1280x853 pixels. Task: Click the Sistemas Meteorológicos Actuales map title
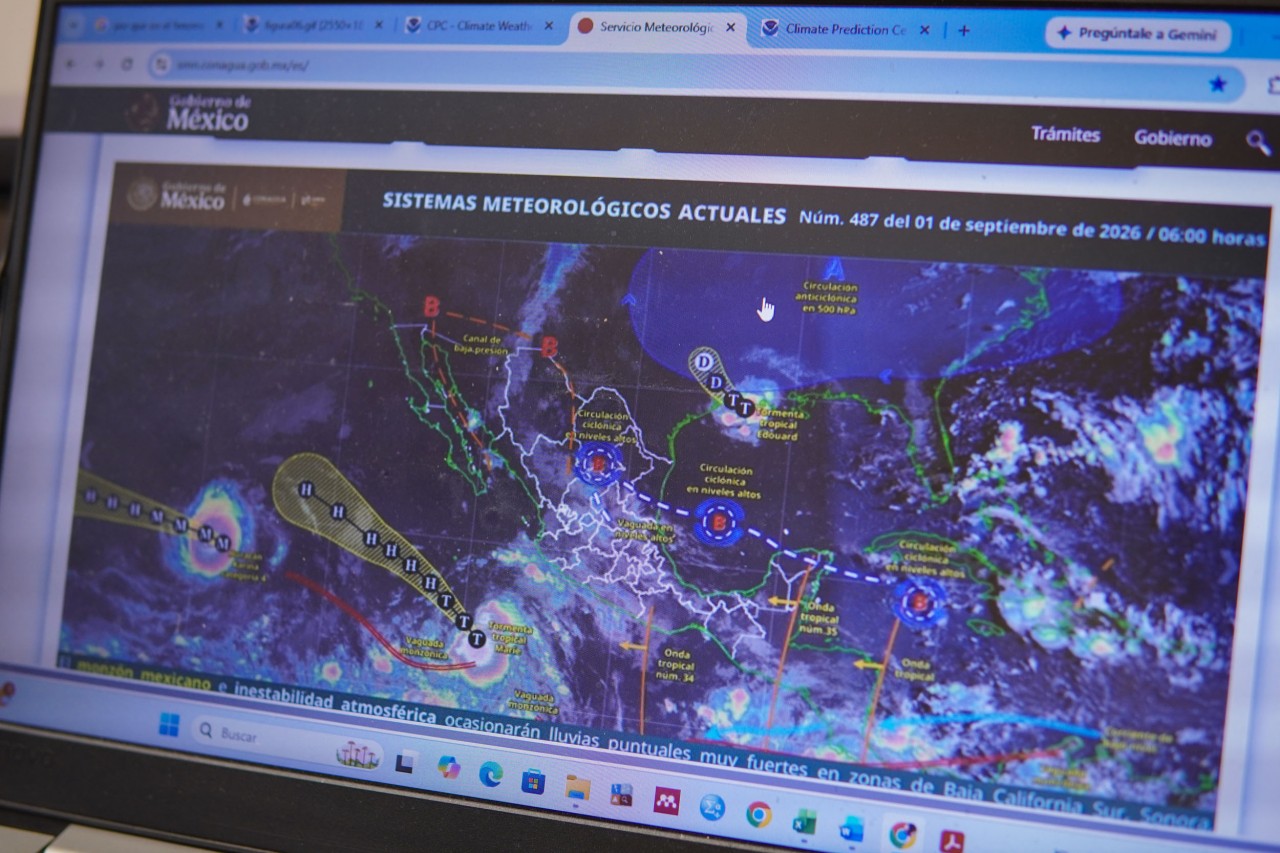584,208
